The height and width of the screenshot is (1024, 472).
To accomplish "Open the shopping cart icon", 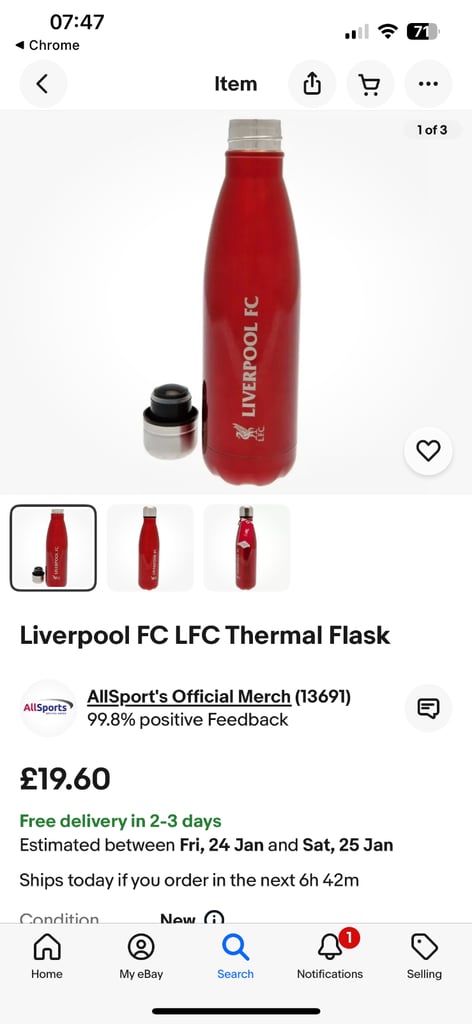I will 370,84.
